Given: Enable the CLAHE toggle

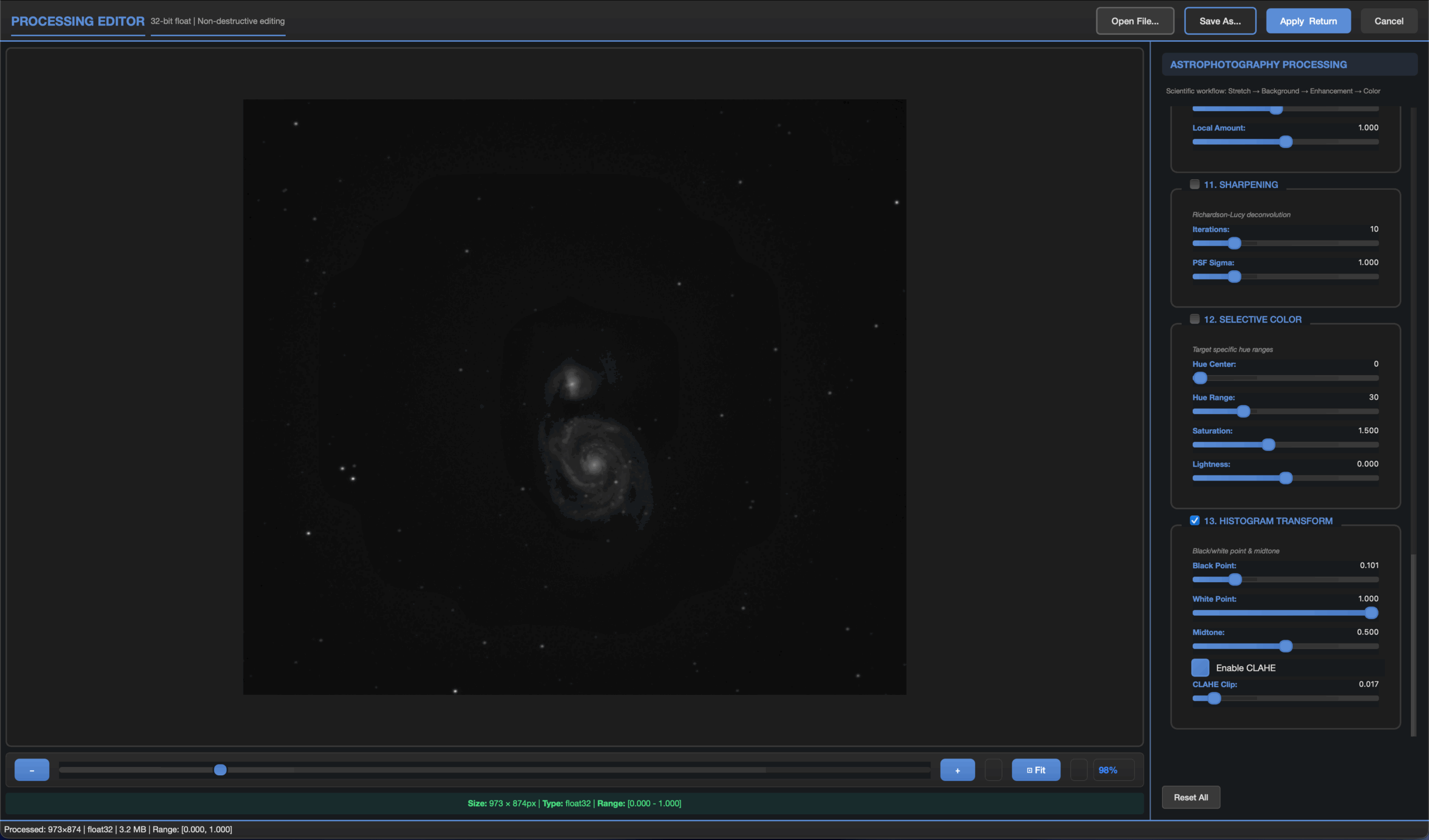Looking at the screenshot, I should coord(1200,668).
